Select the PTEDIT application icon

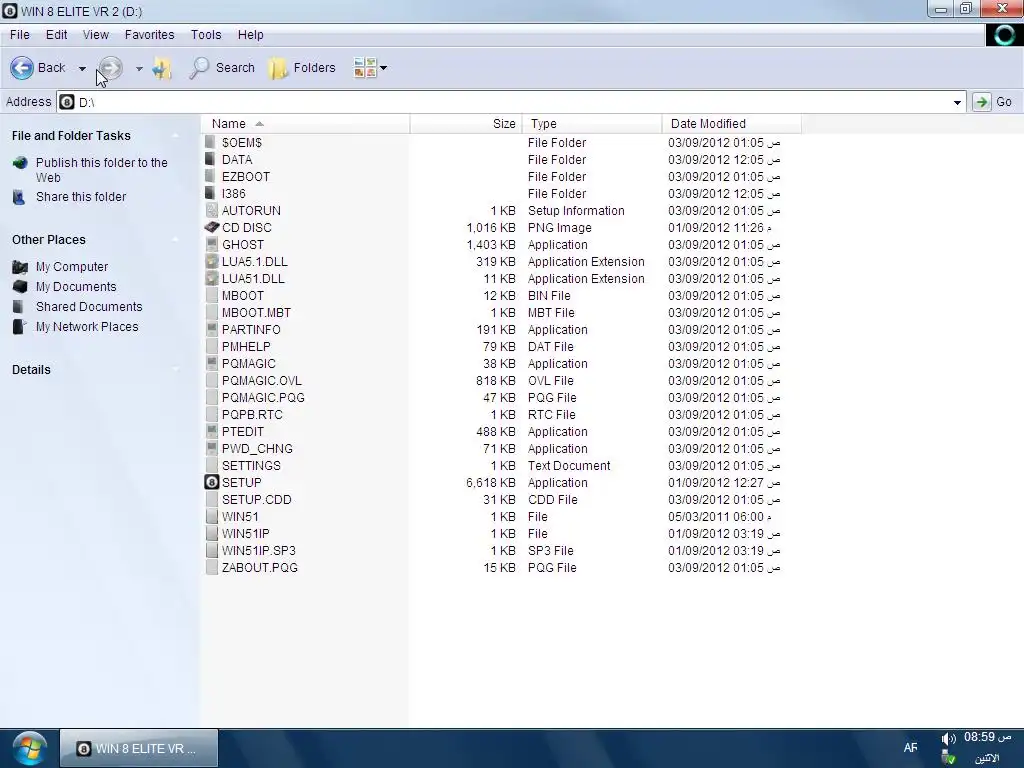coord(211,431)
